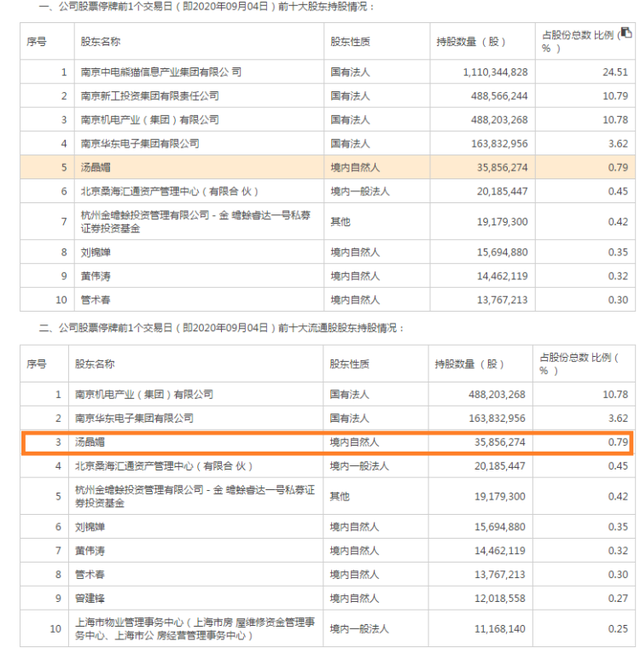Click 持股数量（股）header in 前十大股东 table
This screenshot has height=648, width=640.
click(x=471, y=42)
